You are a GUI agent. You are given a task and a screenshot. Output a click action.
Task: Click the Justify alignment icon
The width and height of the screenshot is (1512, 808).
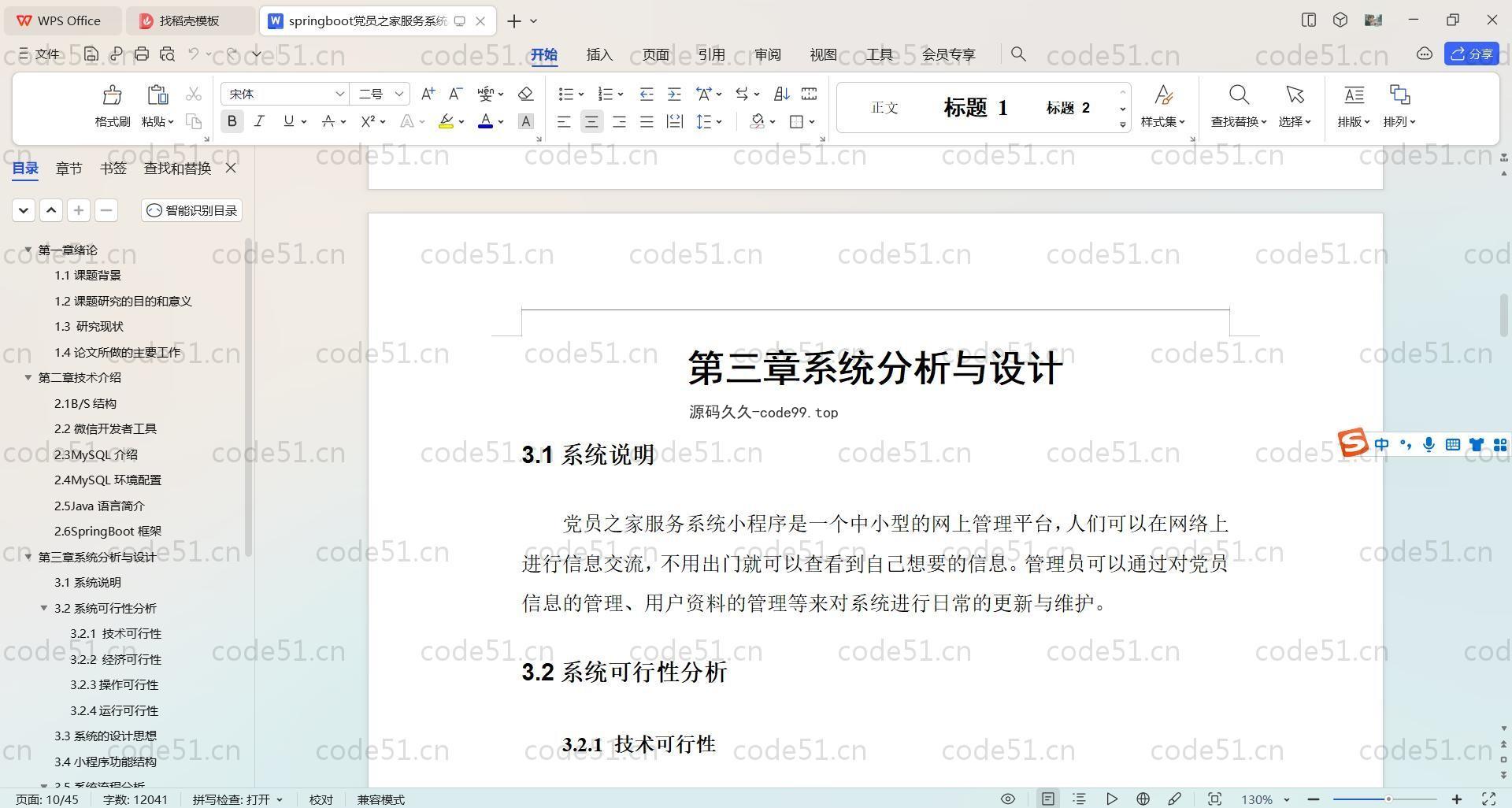click(x=647, y=121)
